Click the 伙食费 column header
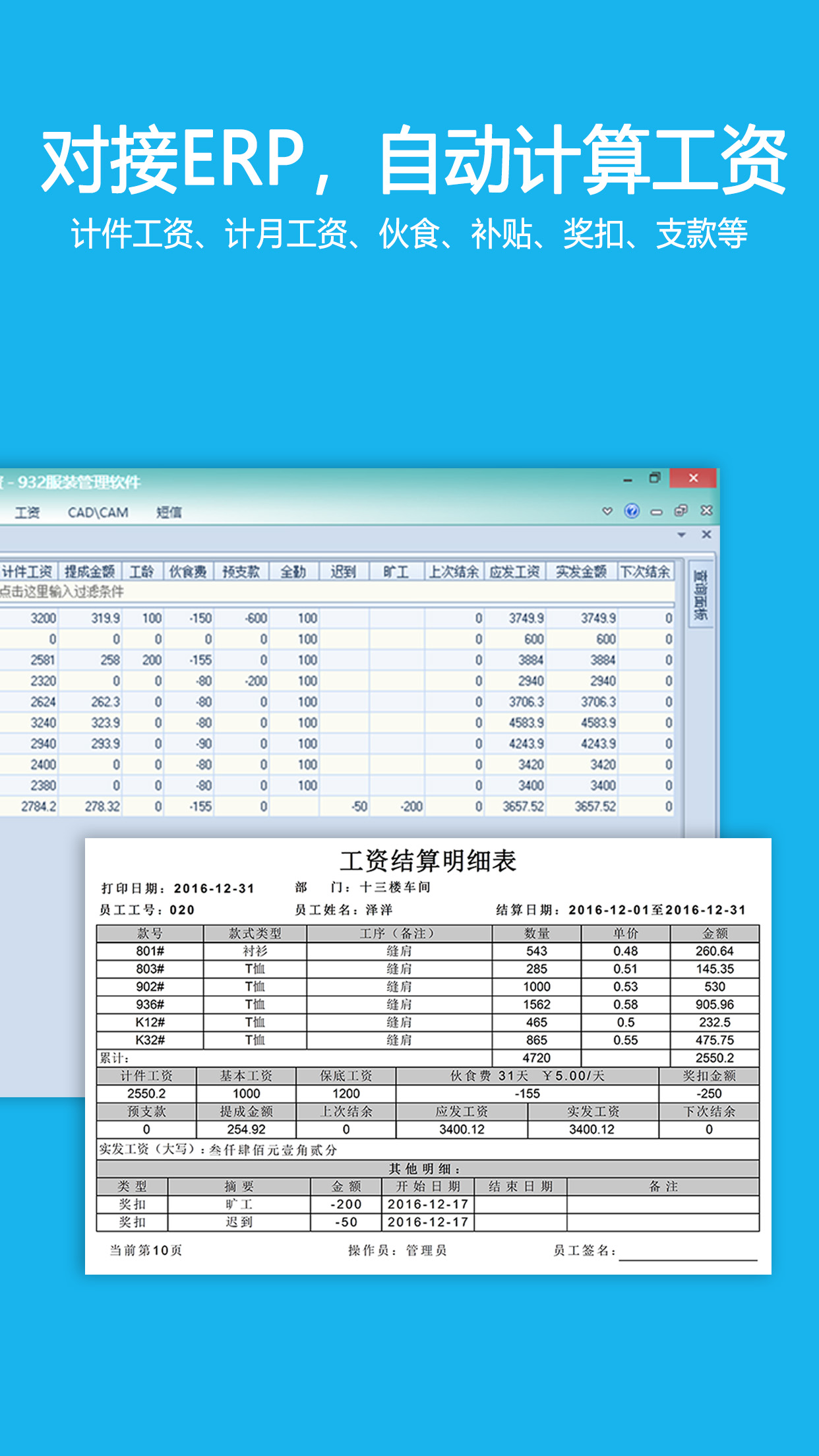Screen dimensions: 819x1456 188,572
